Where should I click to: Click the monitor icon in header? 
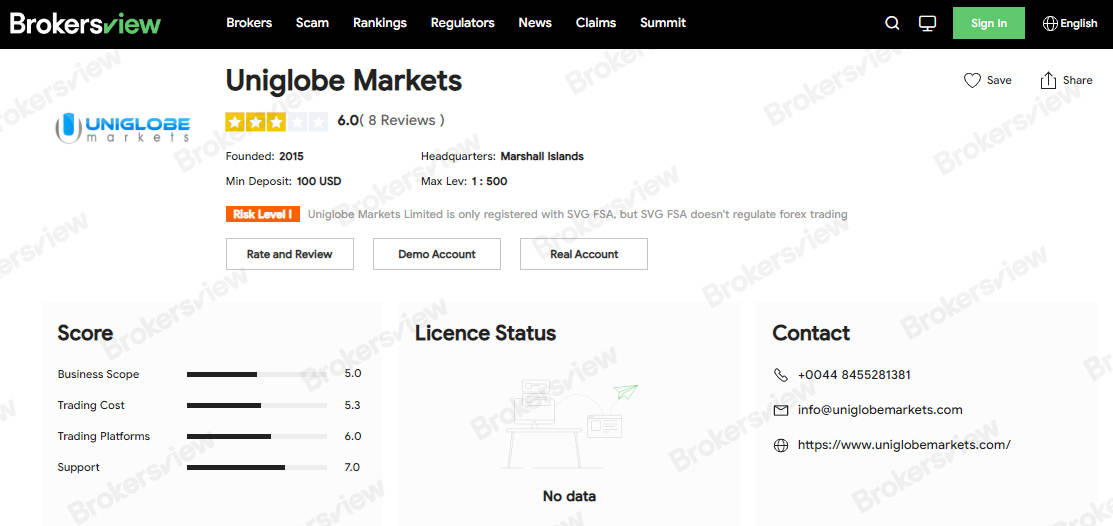coord(927,23)
